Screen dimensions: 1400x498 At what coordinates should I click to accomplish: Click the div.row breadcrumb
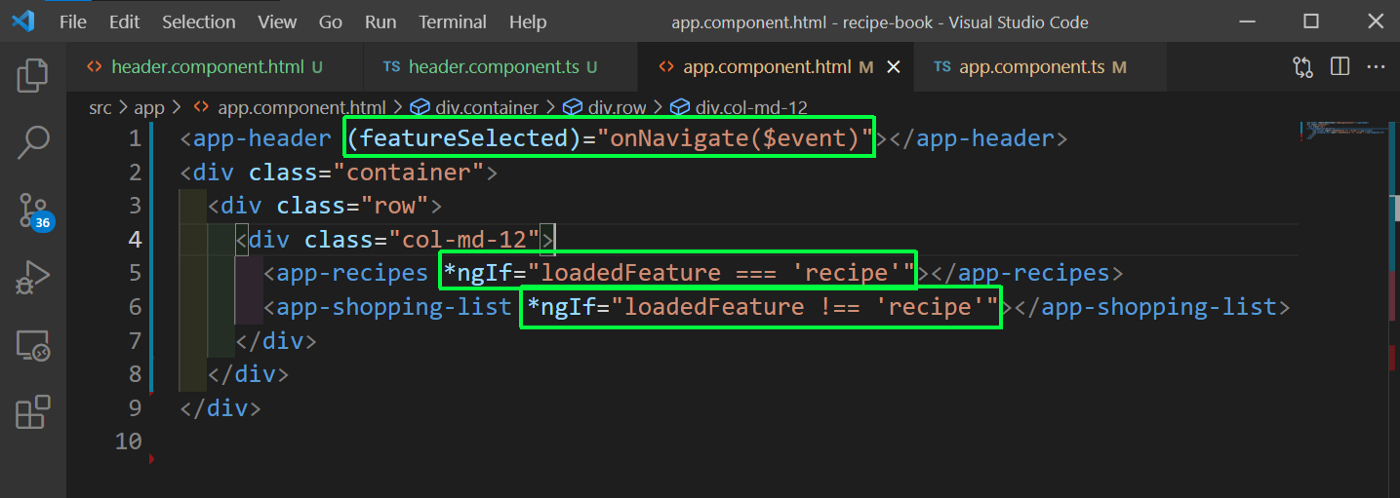point(605,107)
